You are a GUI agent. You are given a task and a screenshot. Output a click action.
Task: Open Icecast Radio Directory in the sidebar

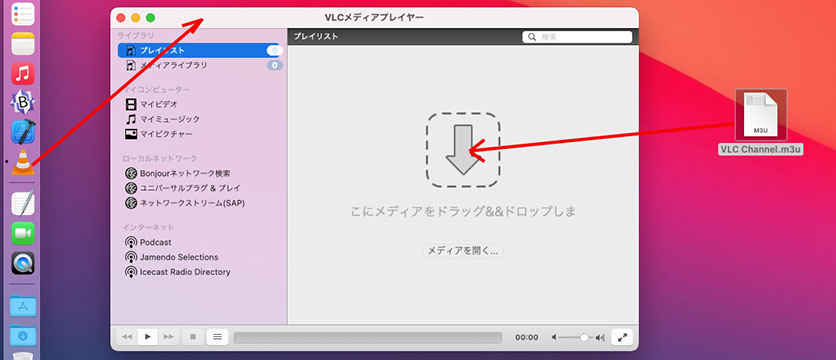pos(178,272)
